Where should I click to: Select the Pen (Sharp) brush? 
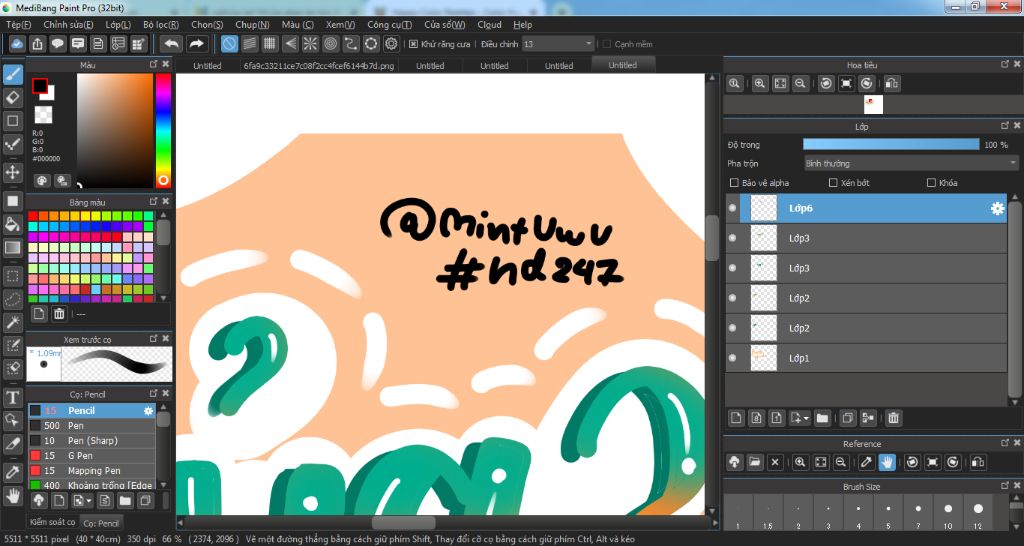91,441
